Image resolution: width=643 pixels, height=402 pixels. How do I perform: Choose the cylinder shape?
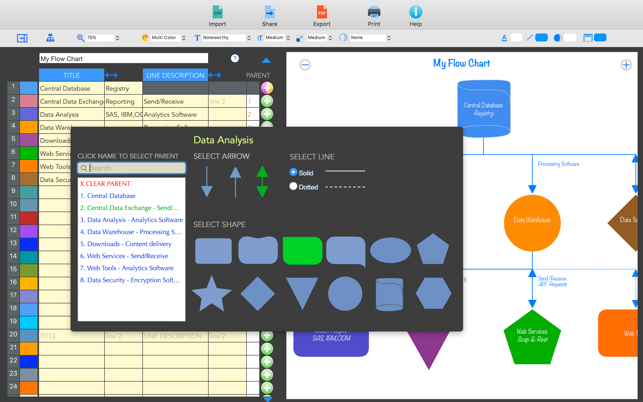[x=389, y=294]
